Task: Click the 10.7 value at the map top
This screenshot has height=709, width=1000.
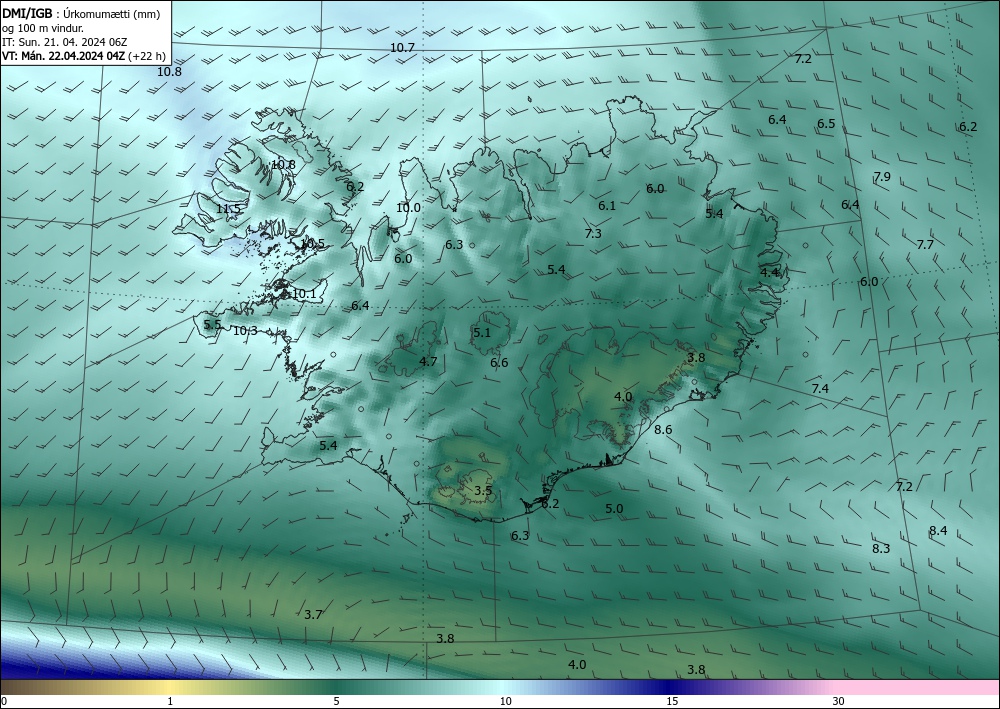Action: 402,48
